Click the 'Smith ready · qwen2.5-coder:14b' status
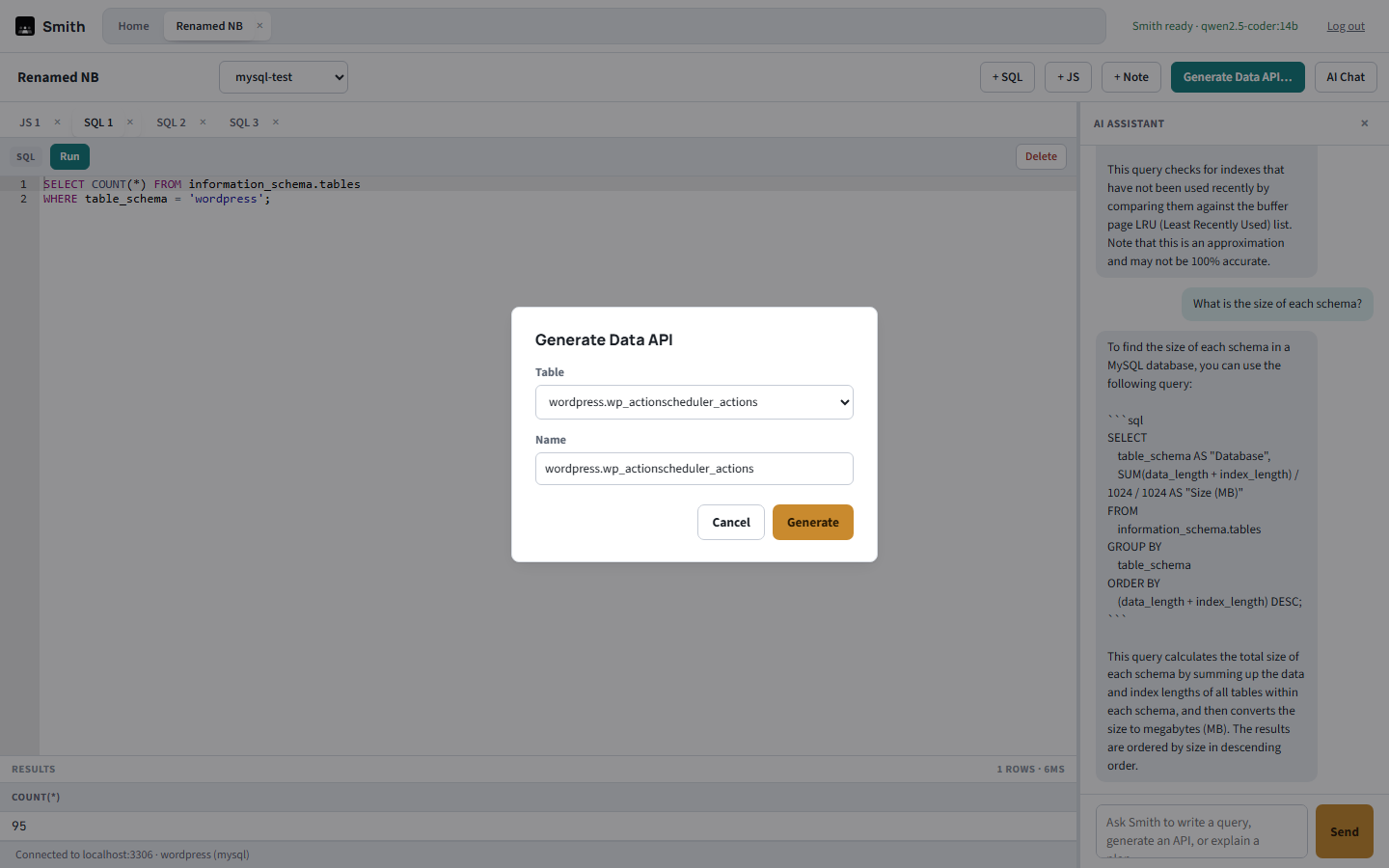1389x868 pixels. click(1215, 26)
